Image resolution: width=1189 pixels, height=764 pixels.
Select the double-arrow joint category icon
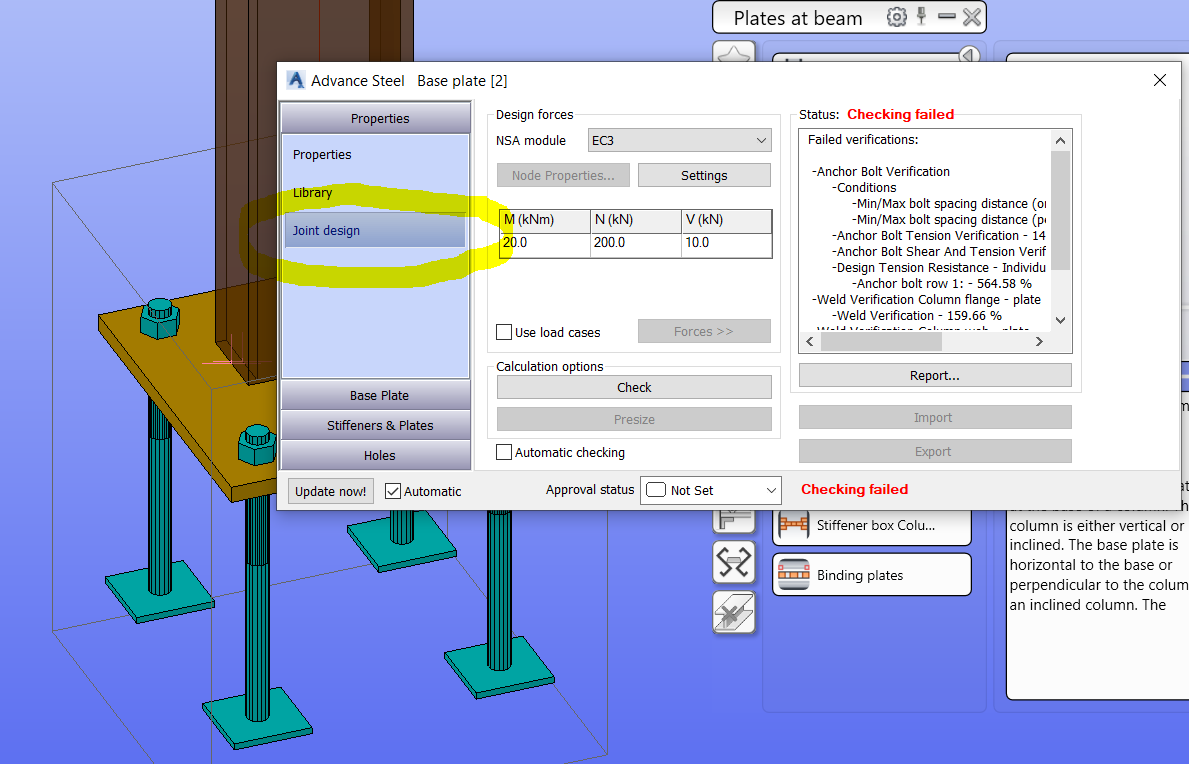click(733, 562)
